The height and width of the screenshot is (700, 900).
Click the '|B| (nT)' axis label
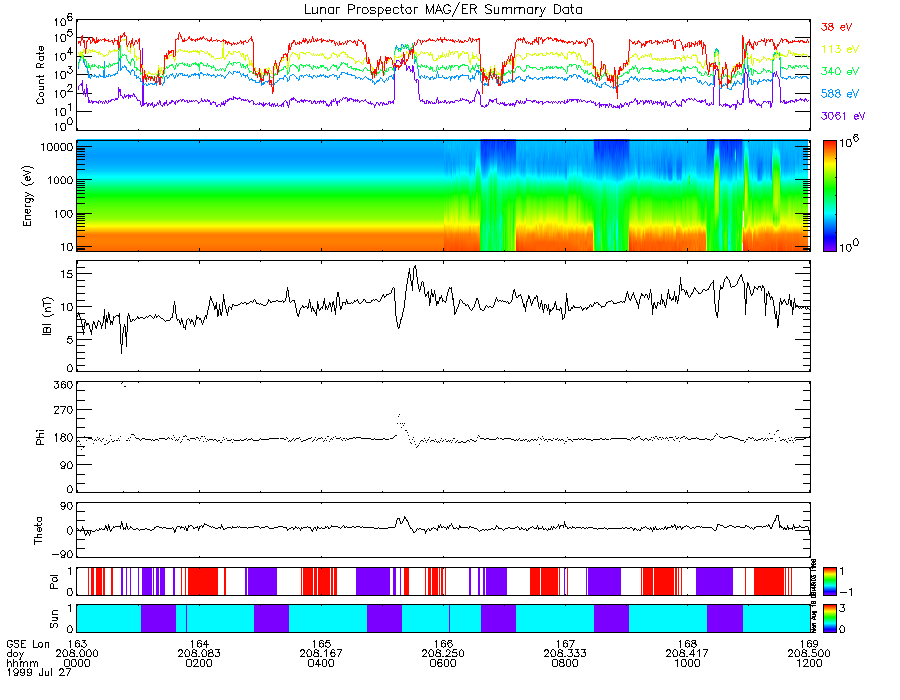tap(47, 316)
